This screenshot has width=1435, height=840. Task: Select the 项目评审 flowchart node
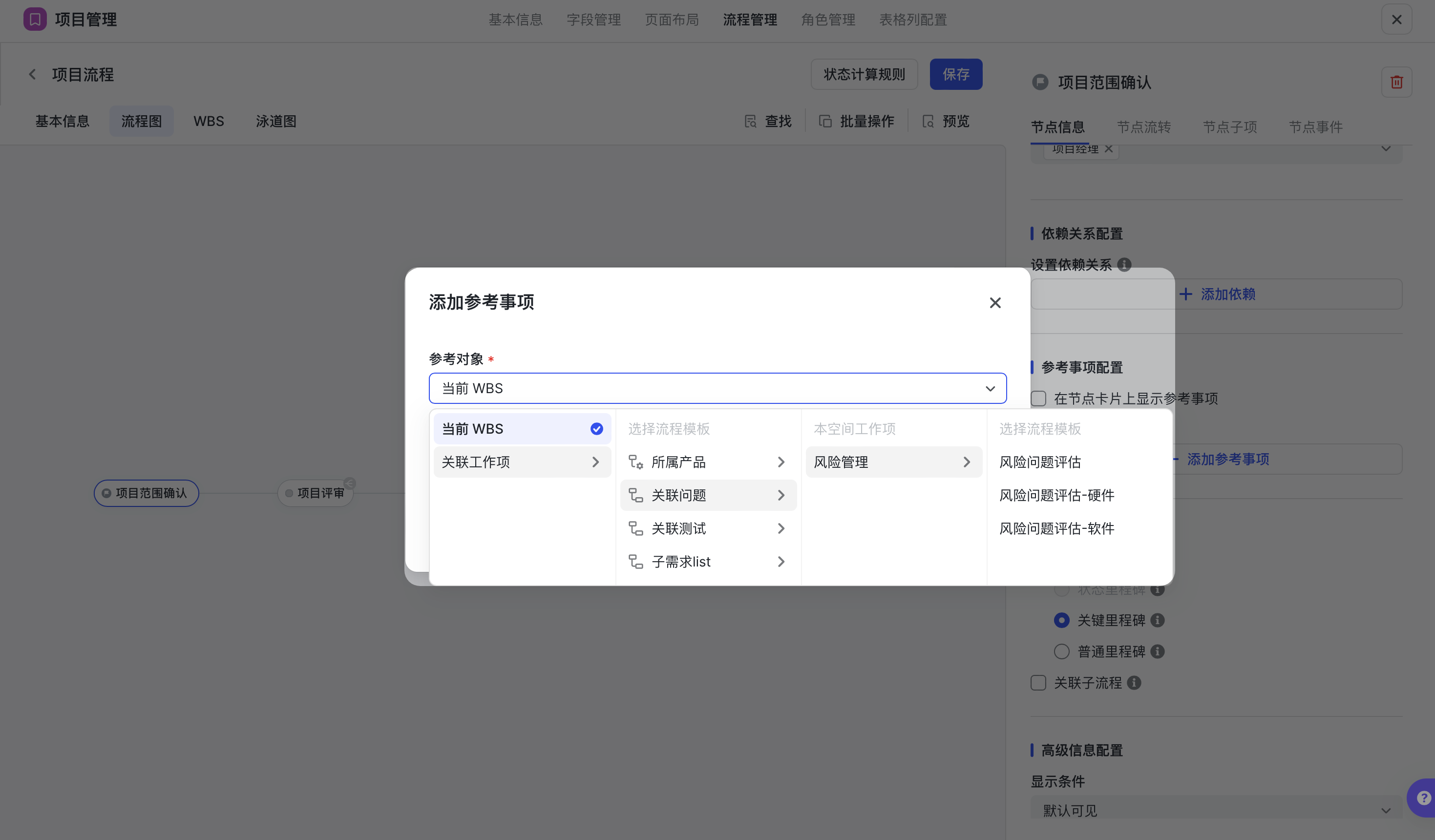(316, 493)
